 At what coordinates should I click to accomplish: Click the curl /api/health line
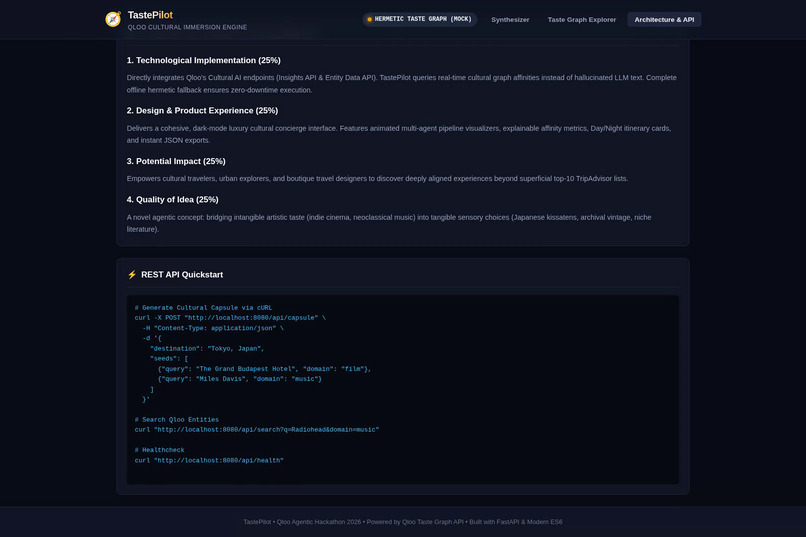click(209, 460)
